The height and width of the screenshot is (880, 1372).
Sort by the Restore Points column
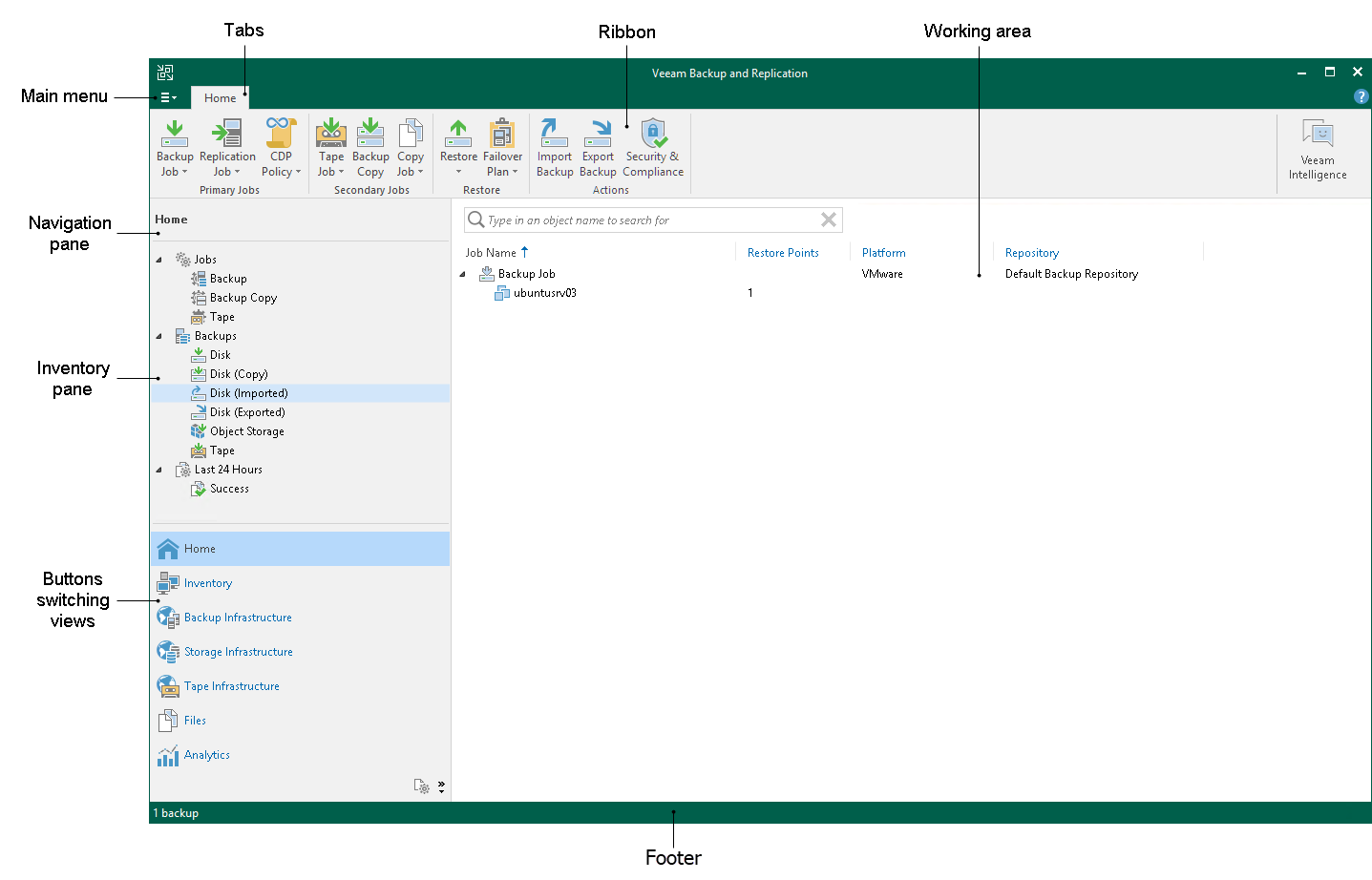pyautogui.click(x=783, y=253)
